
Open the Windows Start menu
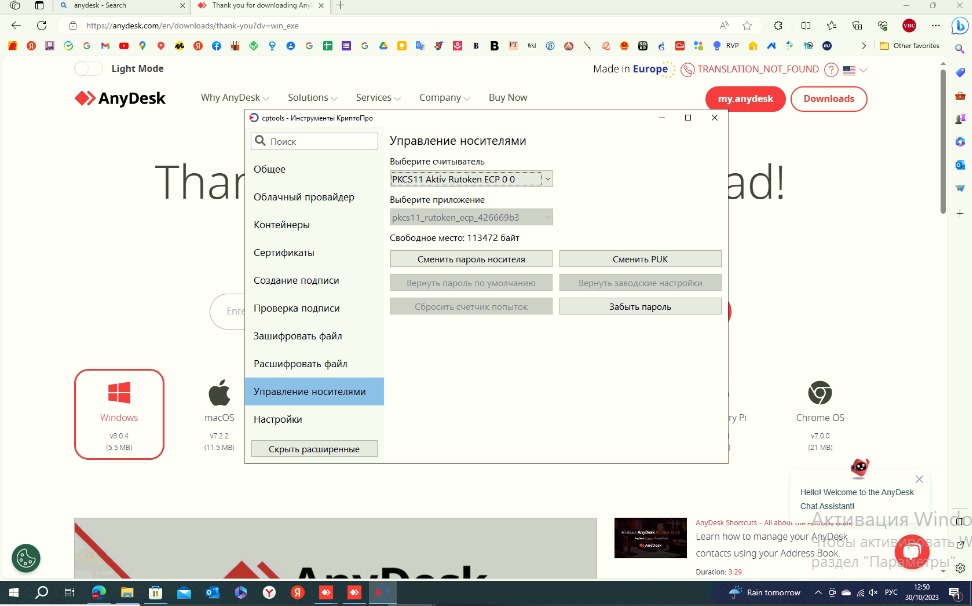coord(13,592)
